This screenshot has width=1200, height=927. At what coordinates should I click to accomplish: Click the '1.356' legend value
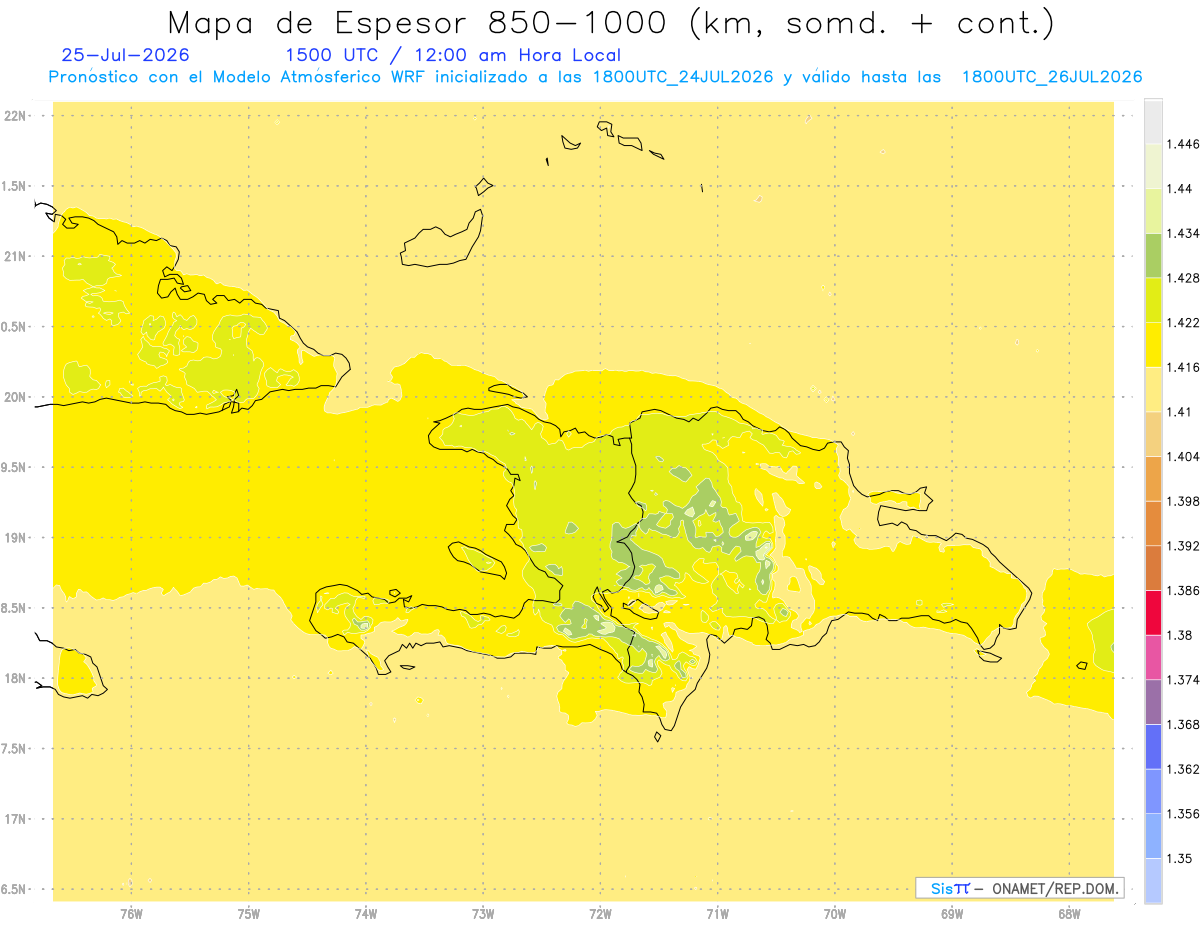(1182, 814)
